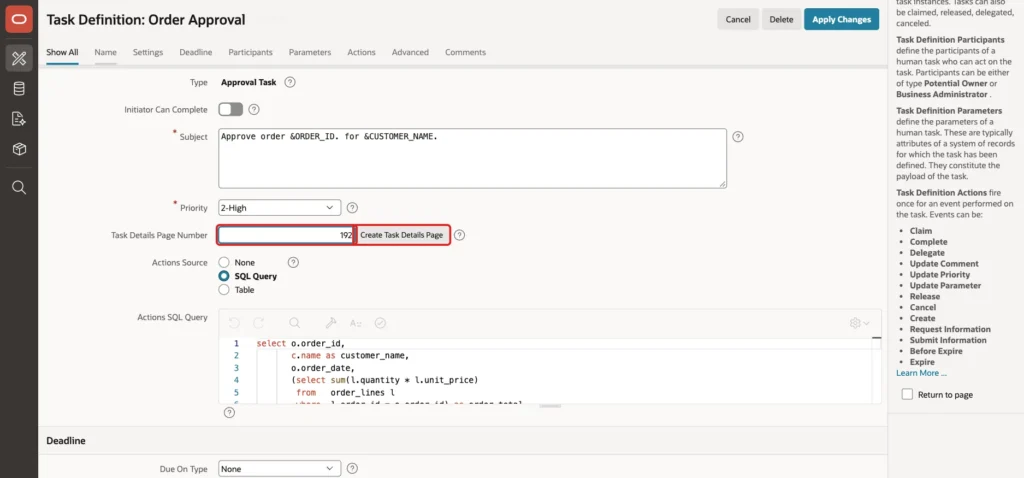Image resolution: width=1024 pixels, height=478 pixels.
Task: Click the Redo icon in SQL editor
Action: (x=259, y=323)
